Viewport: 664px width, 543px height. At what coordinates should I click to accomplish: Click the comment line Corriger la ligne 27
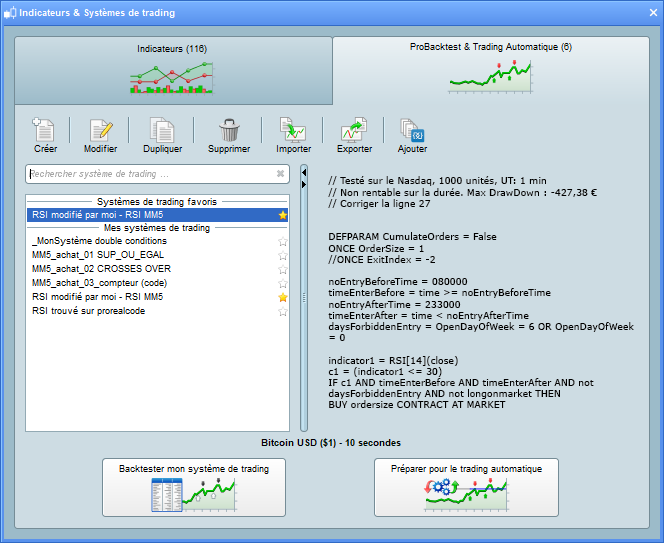click(x=379, y=204)
